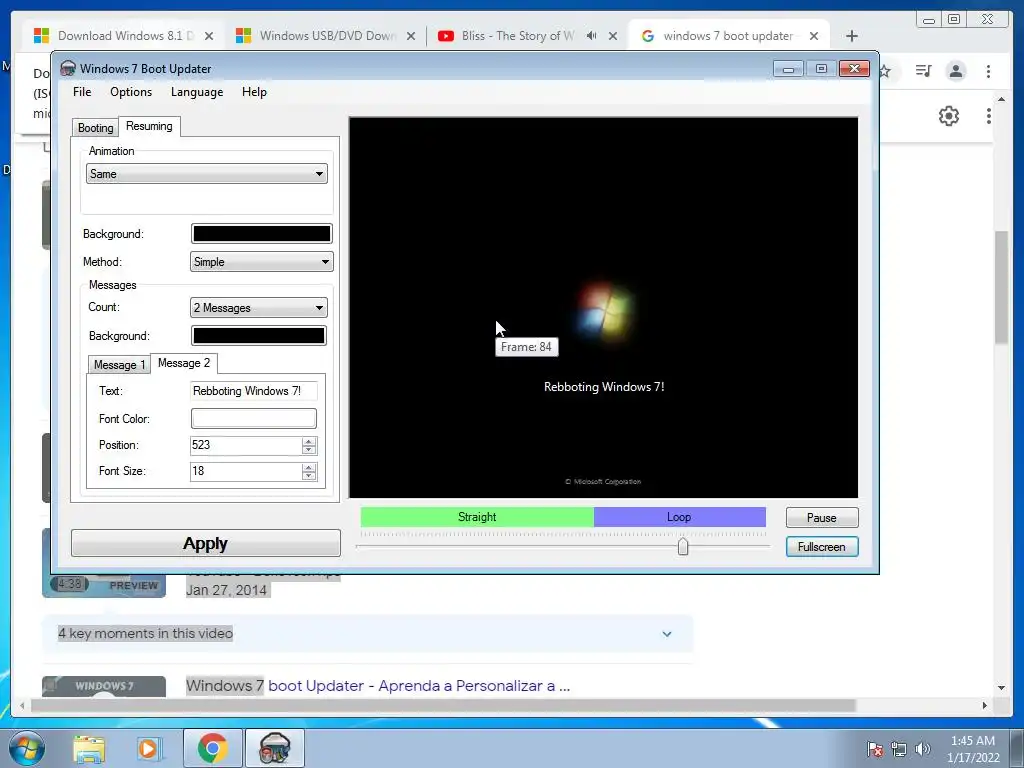This screenshot has height=768, width=1024.
Task: Click the purple Loop segment of timeline
Action: tap(679, 517)
